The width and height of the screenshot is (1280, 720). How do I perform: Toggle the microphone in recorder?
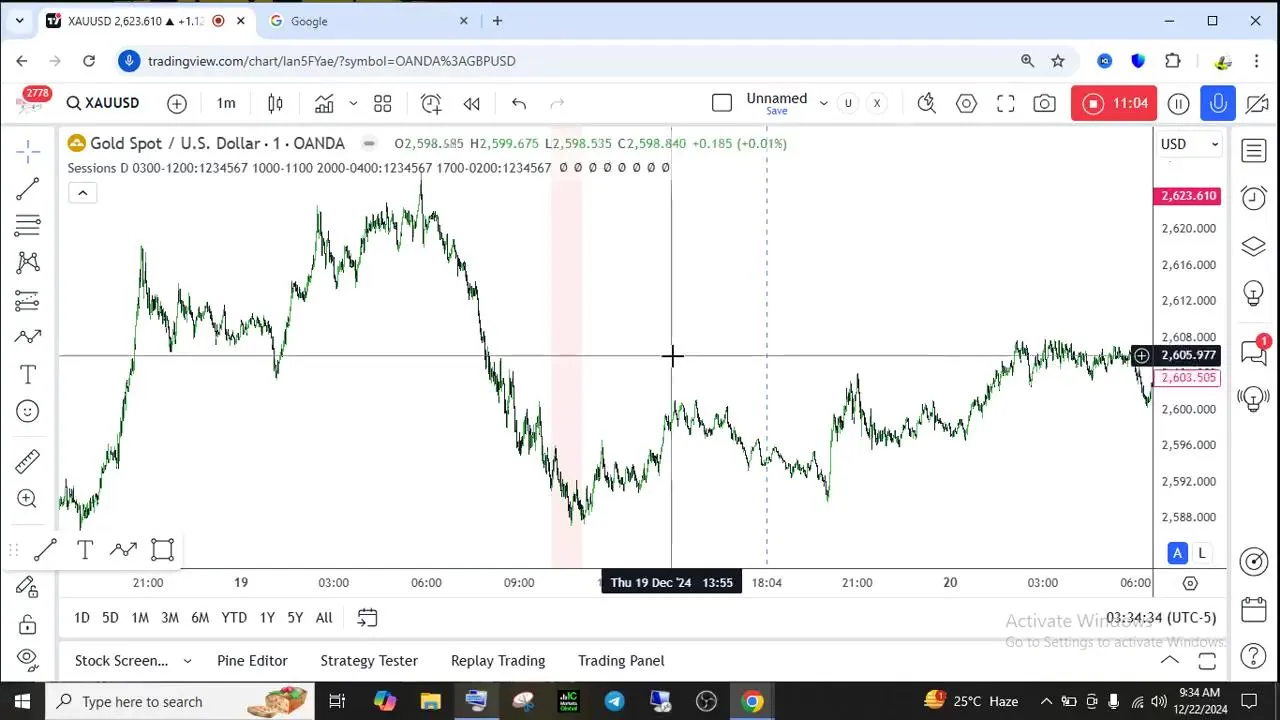(x=1218, y=103)
